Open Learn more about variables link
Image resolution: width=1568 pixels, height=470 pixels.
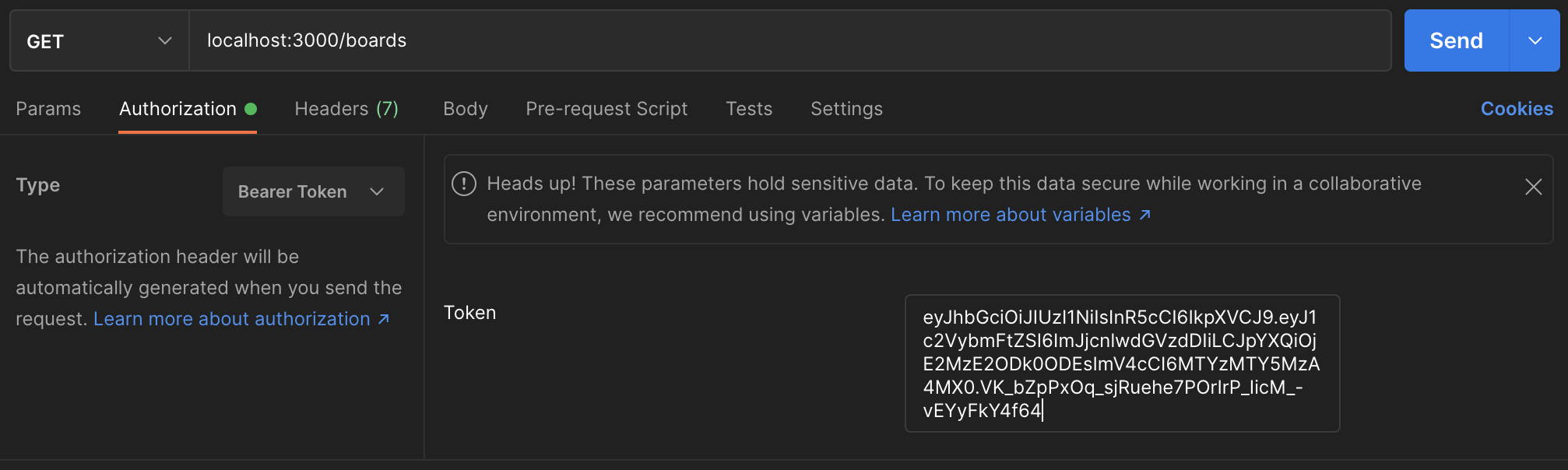click(x=1010, y=215)
